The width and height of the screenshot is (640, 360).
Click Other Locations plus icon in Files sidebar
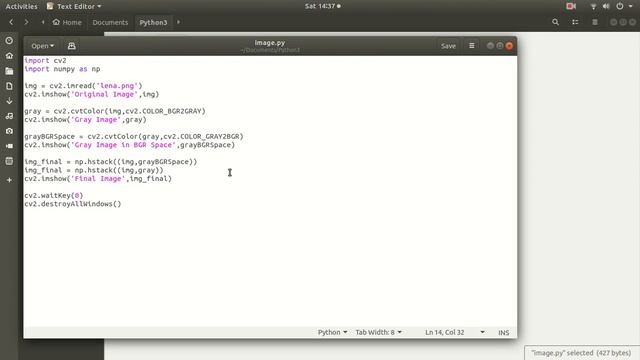9,180
